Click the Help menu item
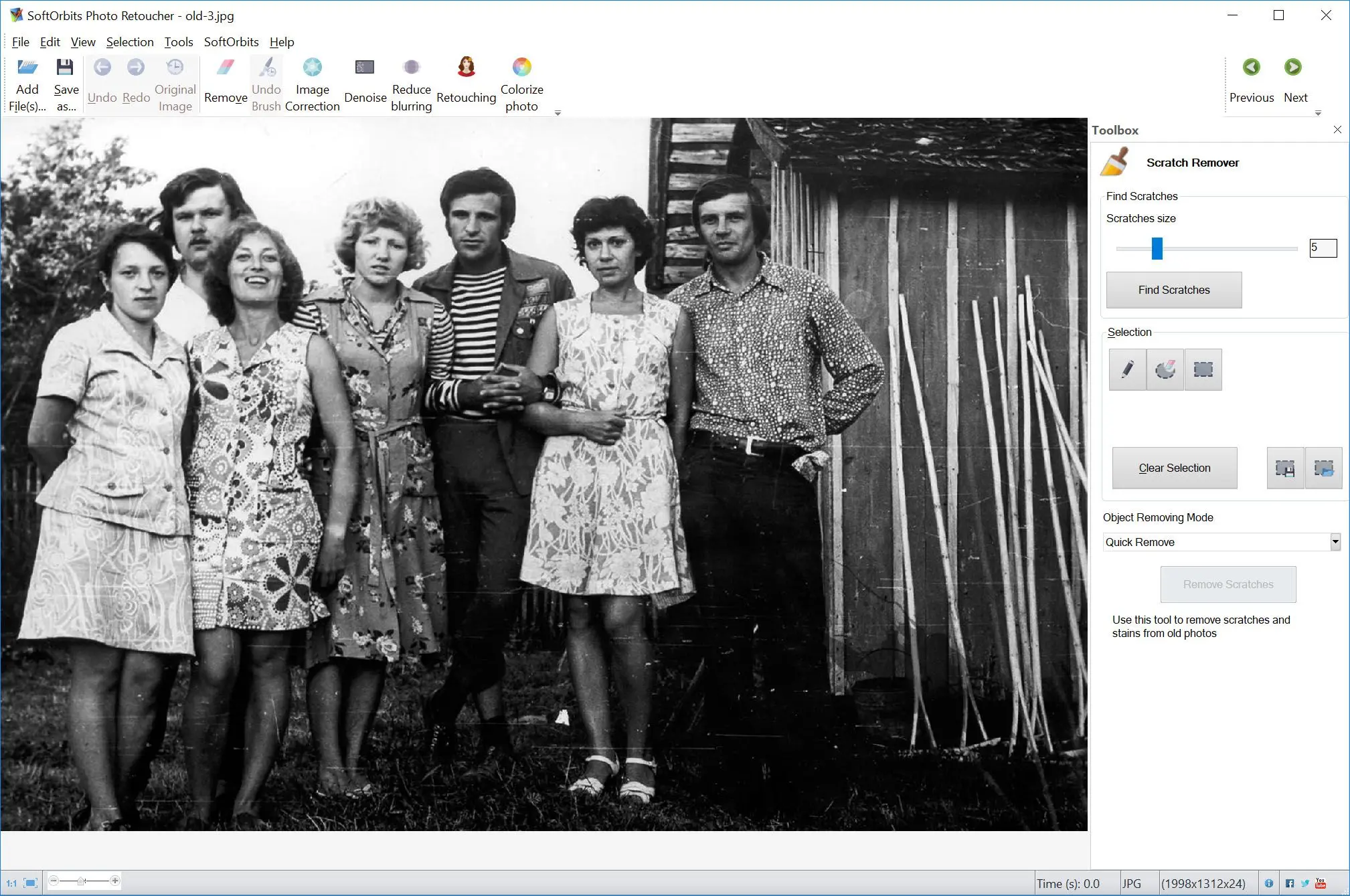The width and height of the screenshot is (1350, 896). (281, 41)
